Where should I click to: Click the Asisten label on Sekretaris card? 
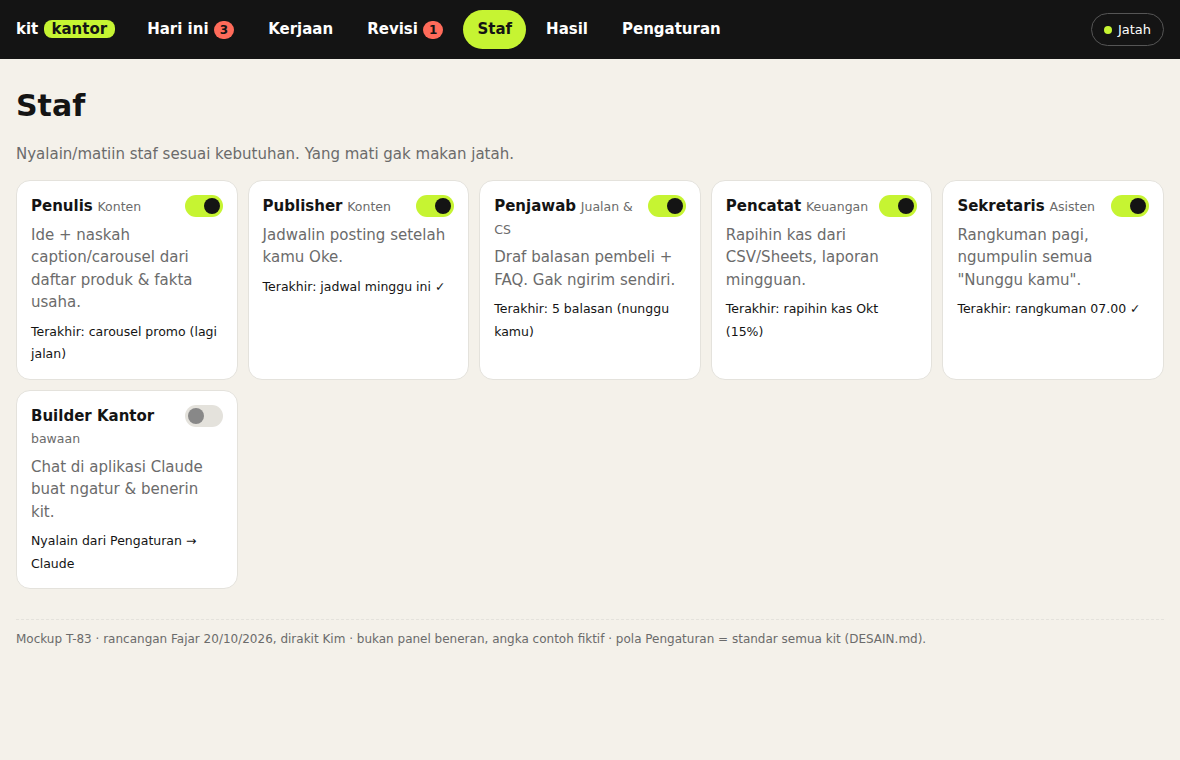click(x=1072, y=207)
